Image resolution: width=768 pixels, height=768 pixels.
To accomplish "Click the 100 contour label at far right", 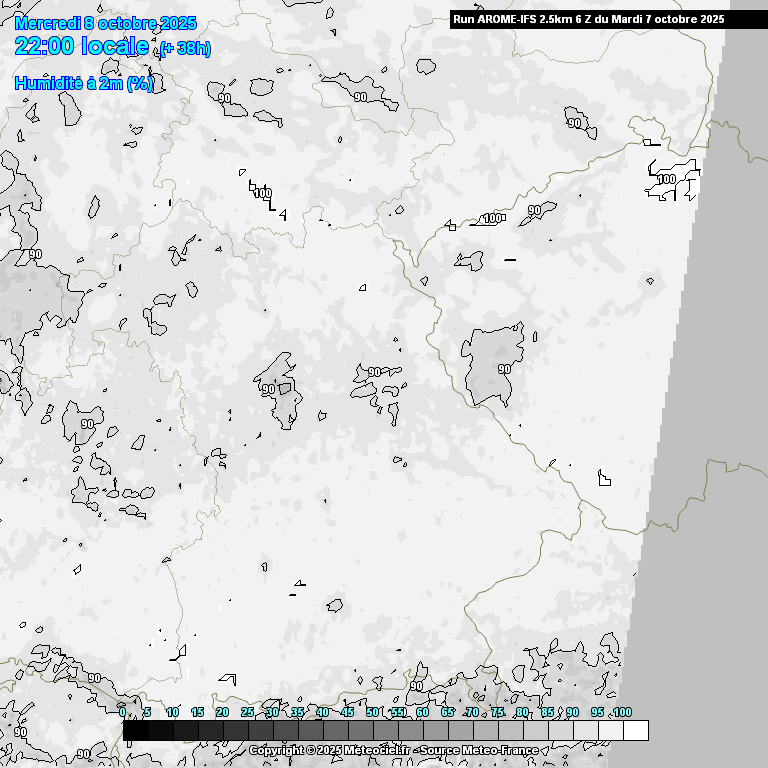I will (666, 179).
